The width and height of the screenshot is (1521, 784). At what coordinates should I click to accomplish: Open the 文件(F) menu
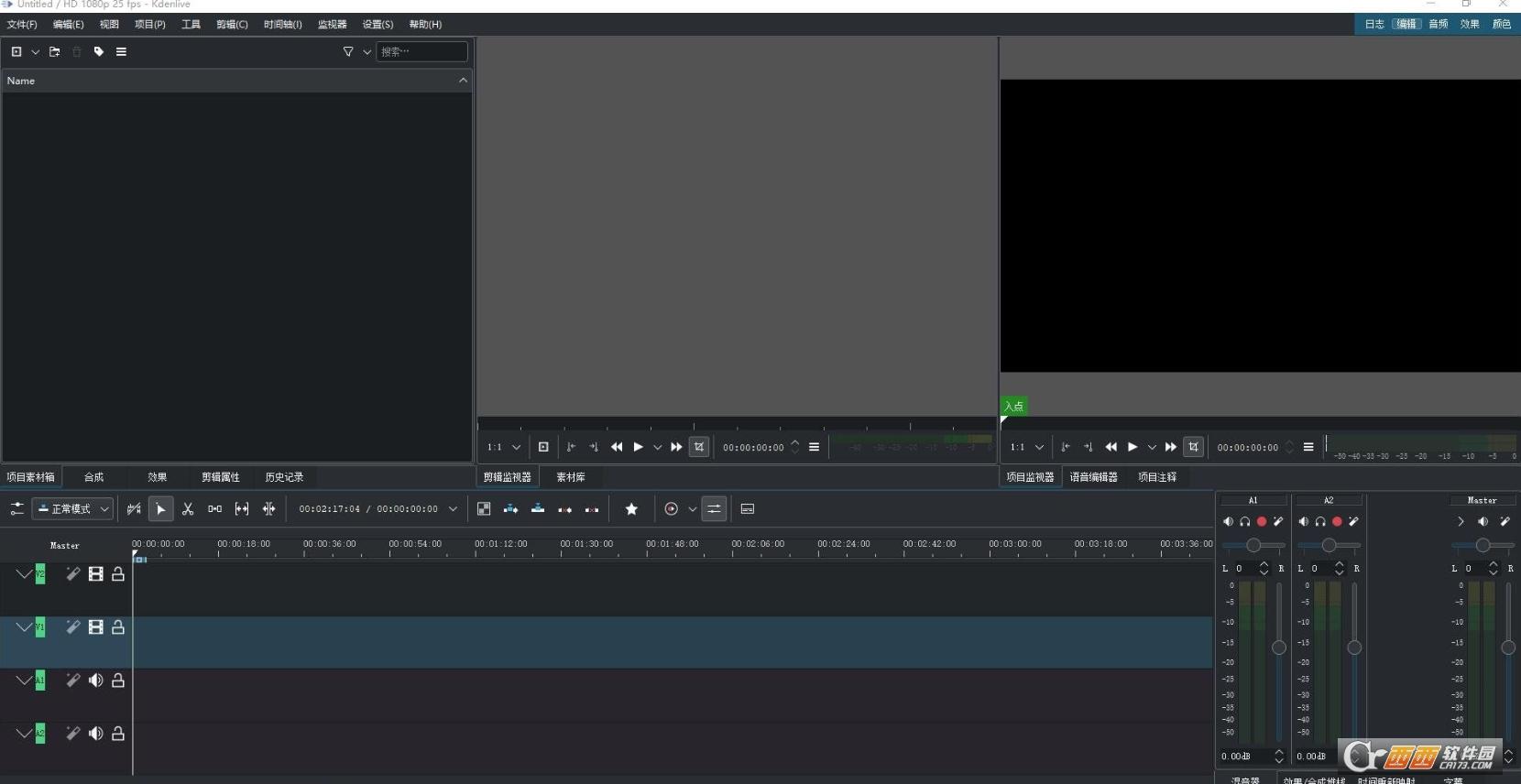[22, 25]
